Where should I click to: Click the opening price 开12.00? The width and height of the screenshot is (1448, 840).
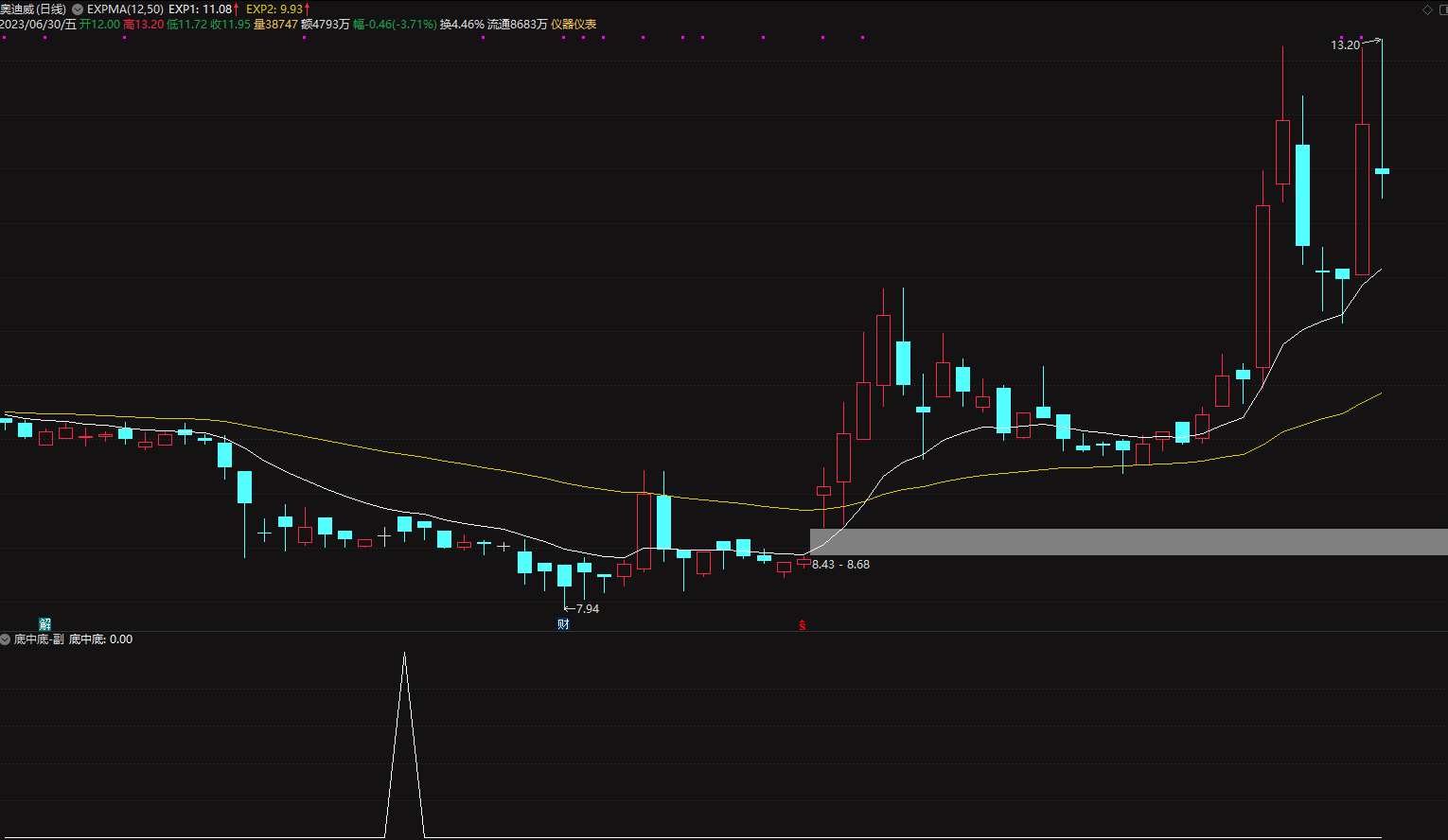point(99,25)
